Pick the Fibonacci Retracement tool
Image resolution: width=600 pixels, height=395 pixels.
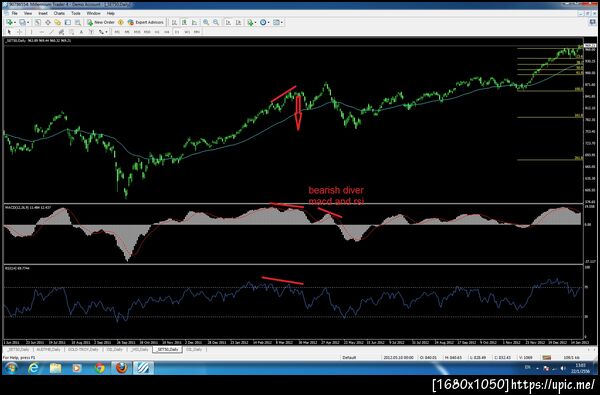72,32
